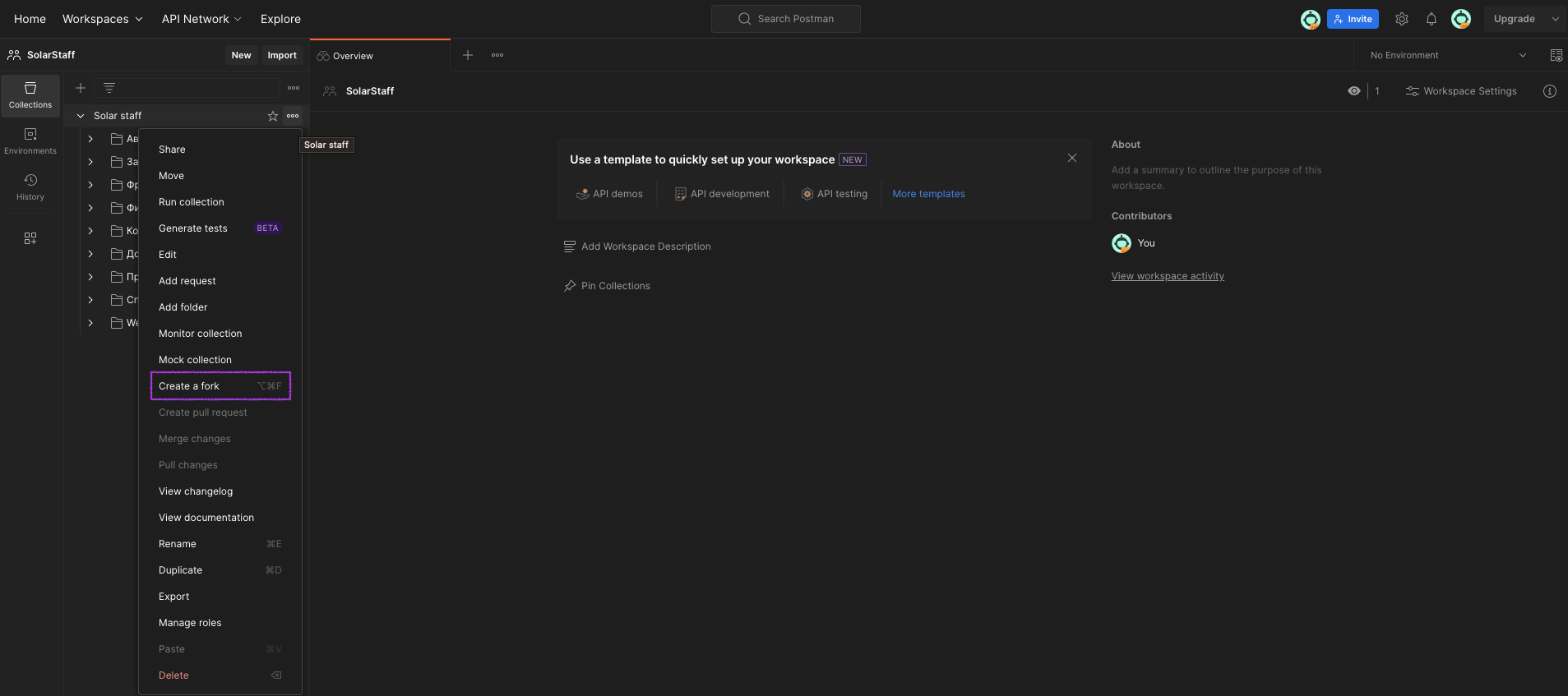Dismiss the workspace template banner
This screenshot has height=696, width=1568.
[x=1072, y=158]
